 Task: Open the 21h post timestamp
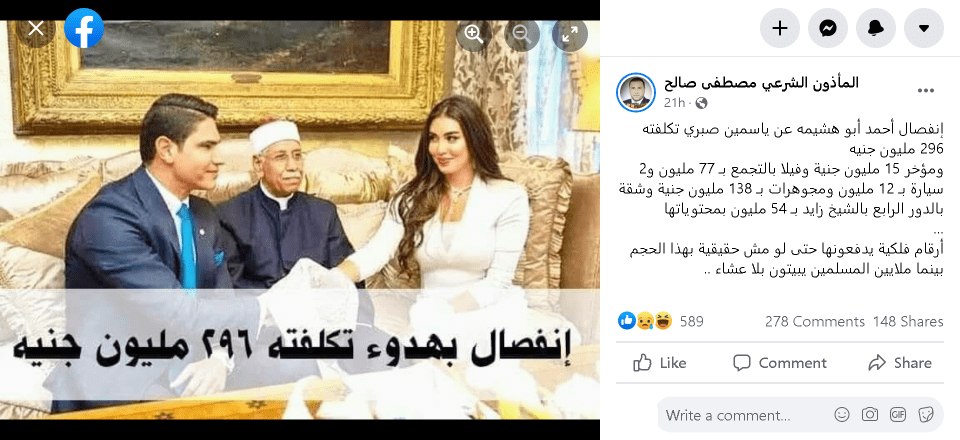[x=674, y=103]
